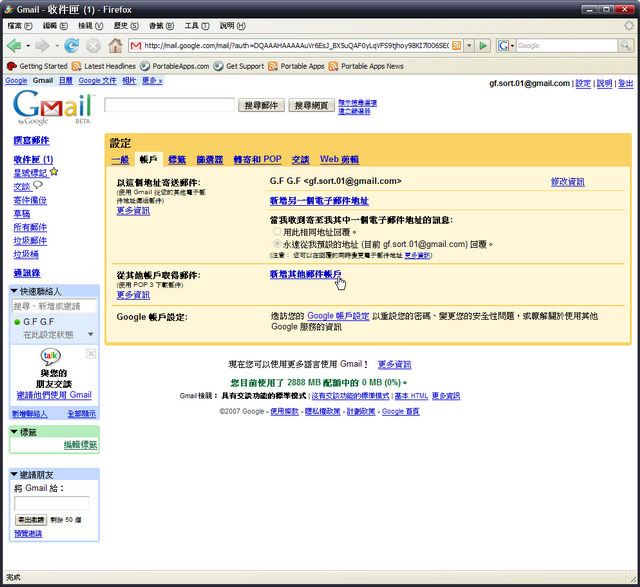
Task: Switch to the Forwarding and POP tab
Action: (258, 159)
